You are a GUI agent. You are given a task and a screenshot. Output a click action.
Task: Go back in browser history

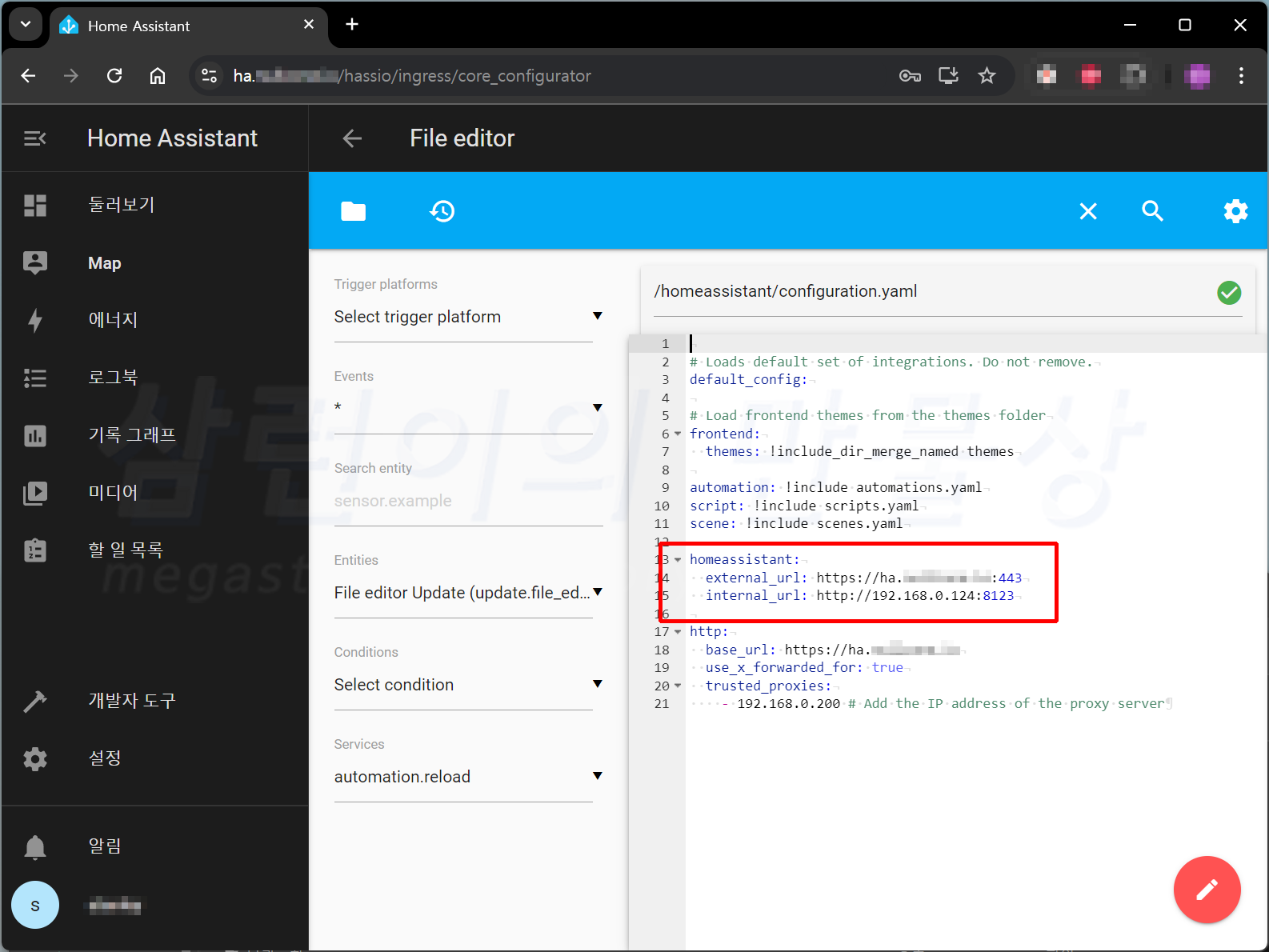coord(29,76)
